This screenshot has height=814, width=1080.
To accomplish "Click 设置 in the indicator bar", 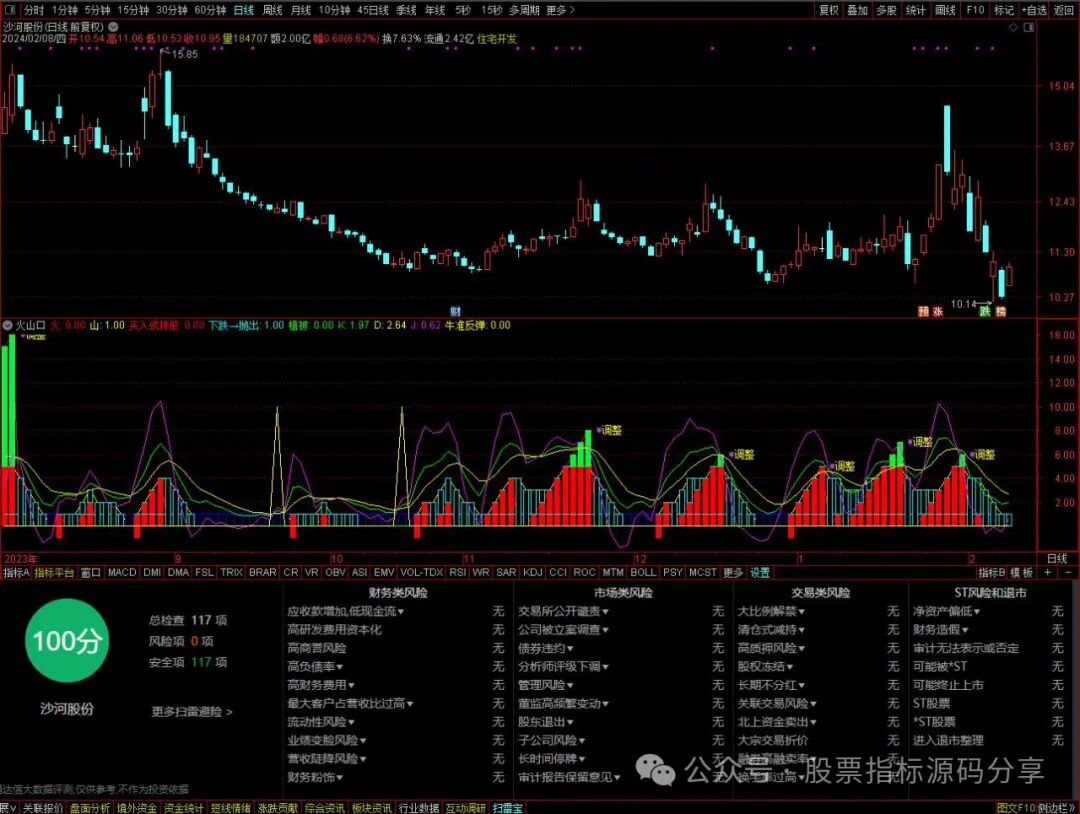I will tap(760, 572).
